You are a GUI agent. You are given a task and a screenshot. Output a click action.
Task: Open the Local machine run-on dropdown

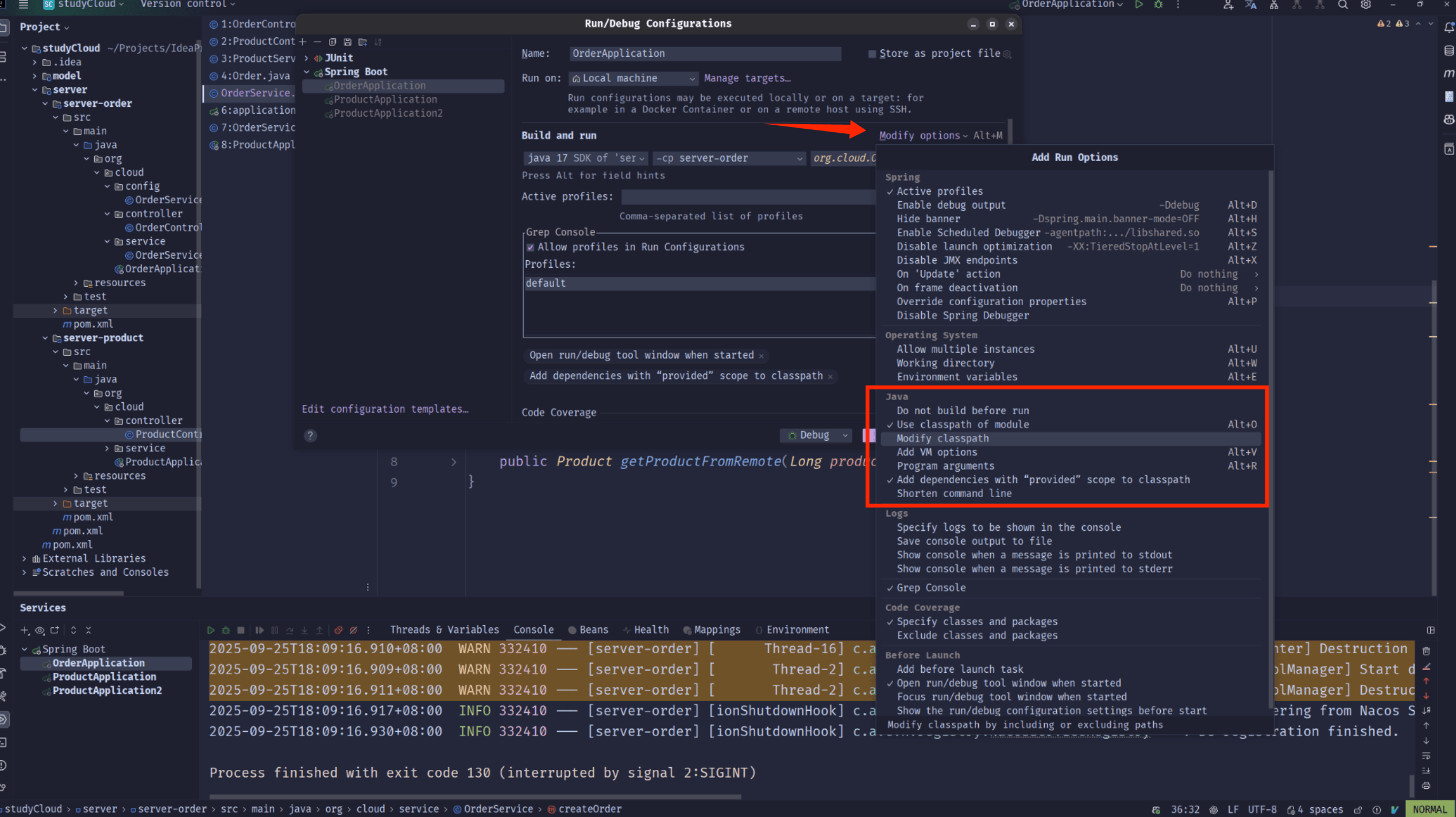point(633,78)
